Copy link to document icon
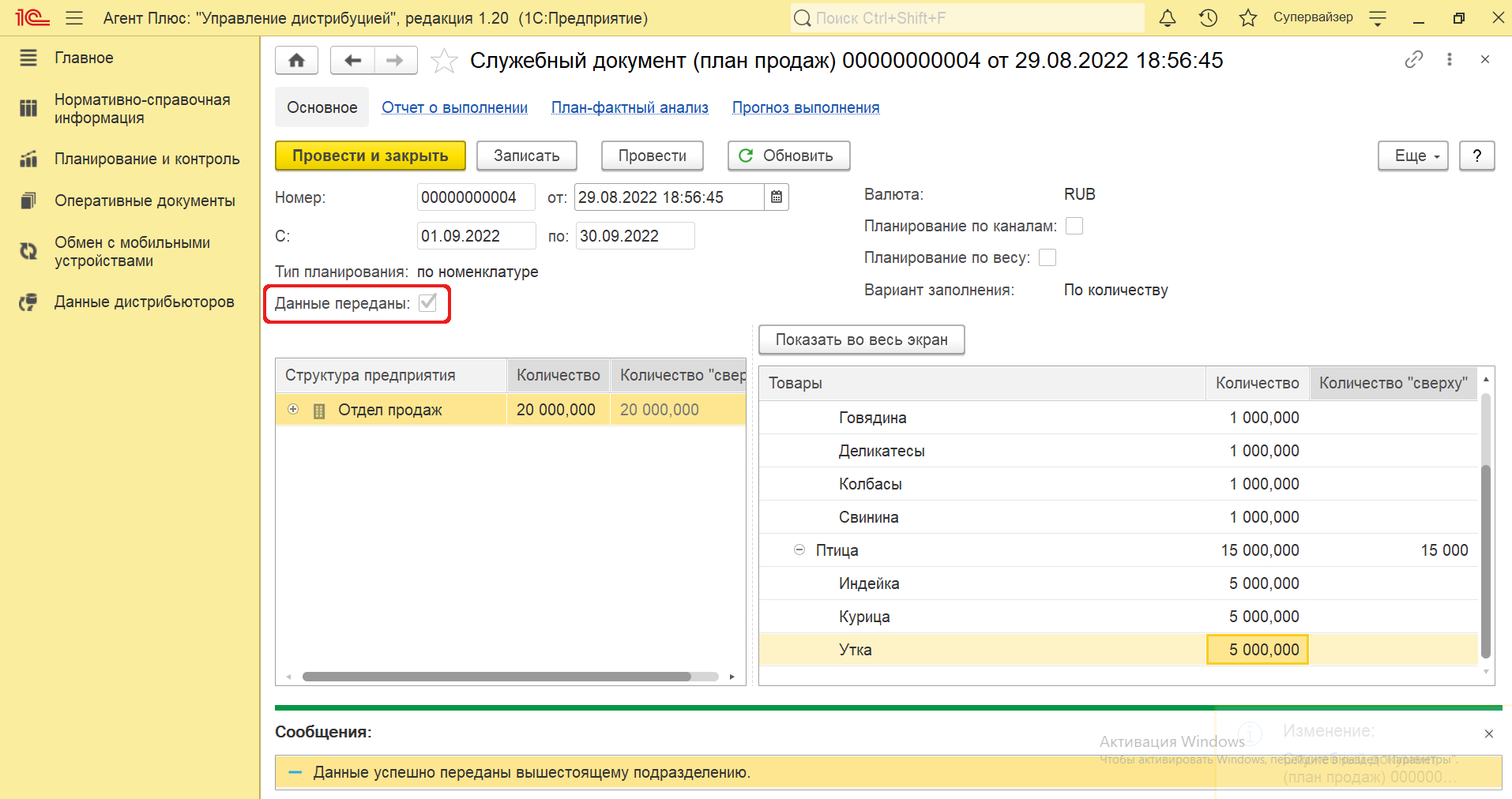This screenshot has width=1512, height=799. point(1414,59)
